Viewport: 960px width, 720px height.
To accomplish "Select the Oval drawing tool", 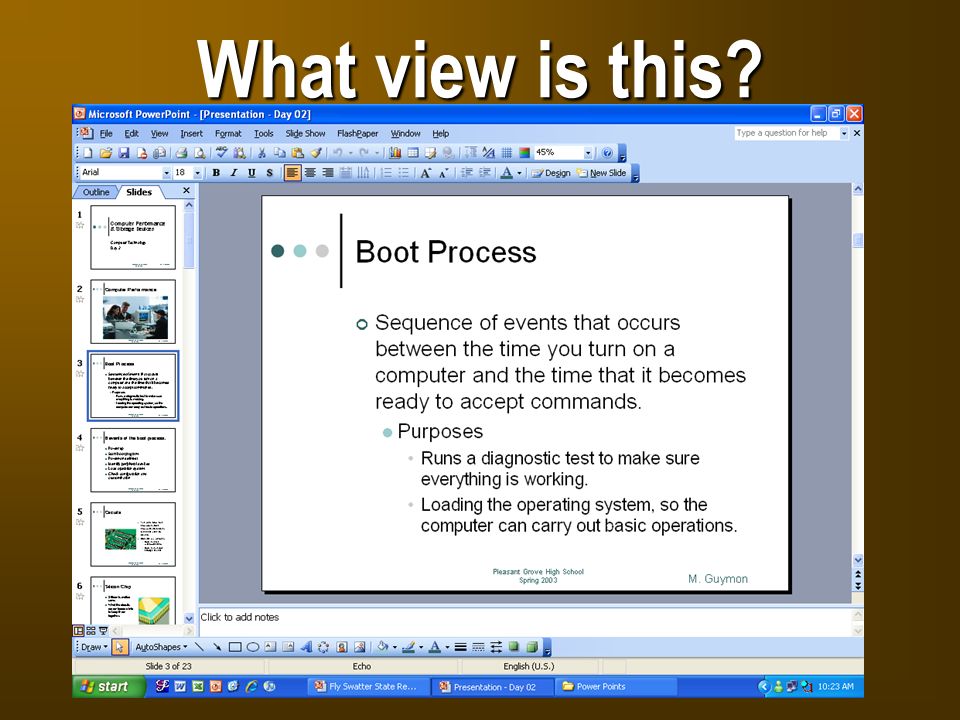I will point(252,647).
